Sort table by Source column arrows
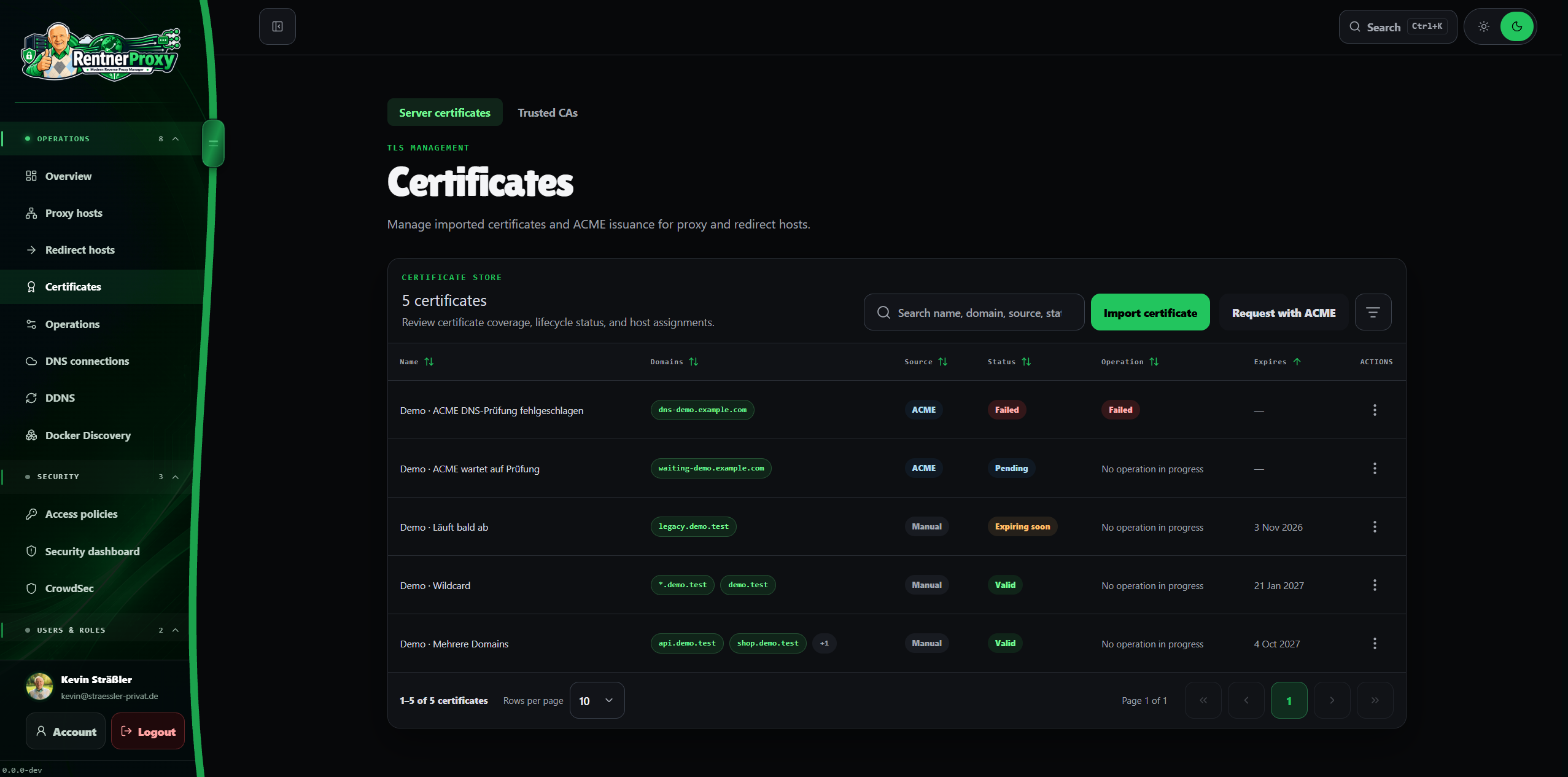The width and height of the screenshot is (1568, 777). click(x=943, y=362)
